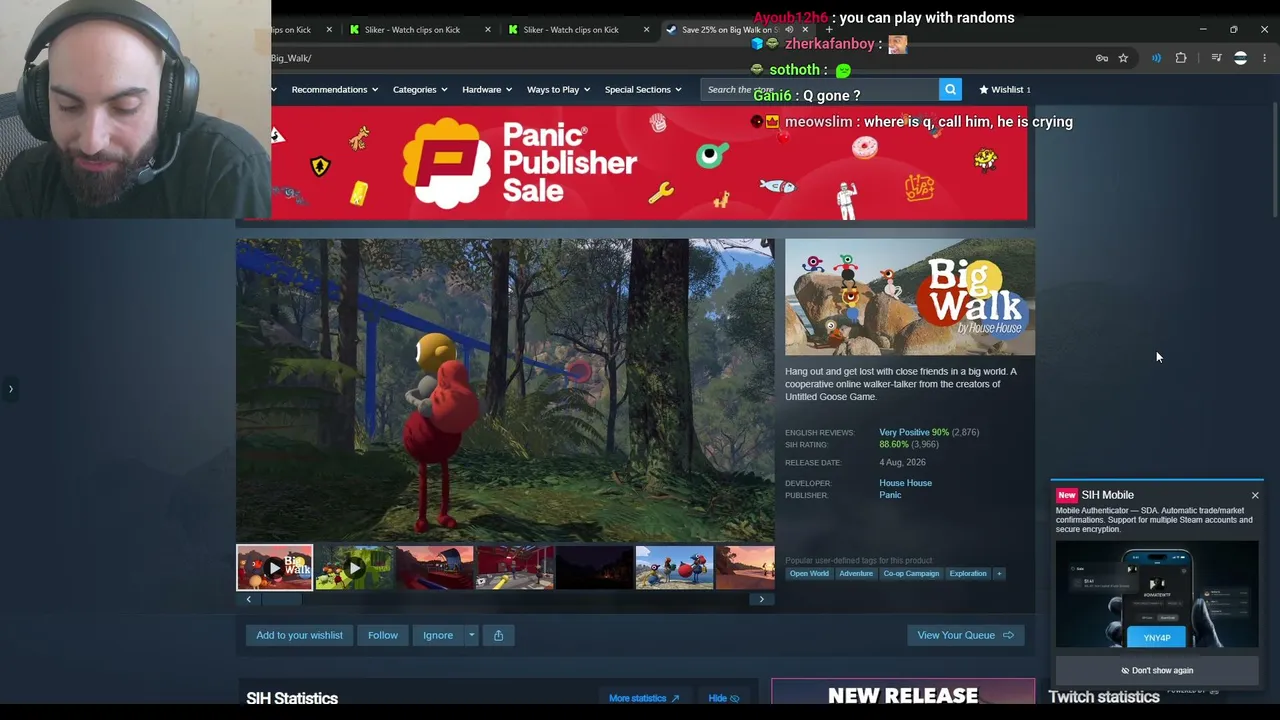Play the first Big Walk trailer thumbnail
1280x720 pixels.
(274, 568)
